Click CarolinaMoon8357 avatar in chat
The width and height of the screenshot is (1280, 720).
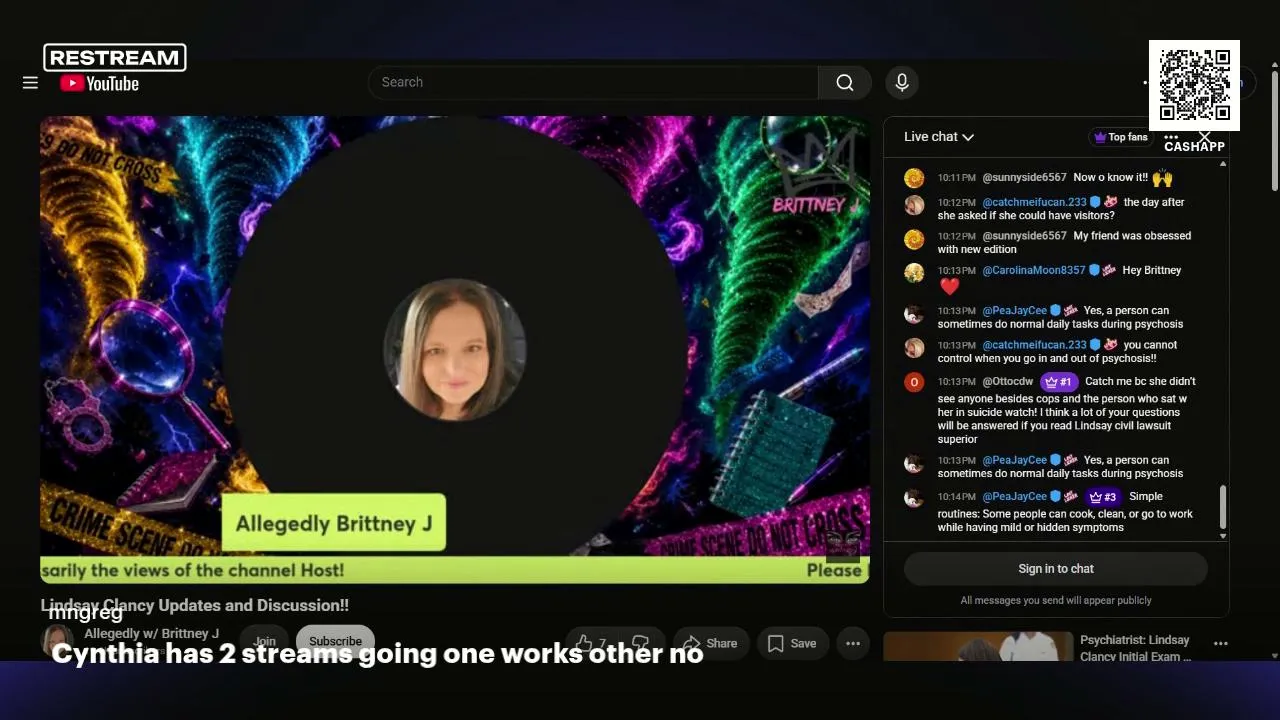[x=914, y=272]
